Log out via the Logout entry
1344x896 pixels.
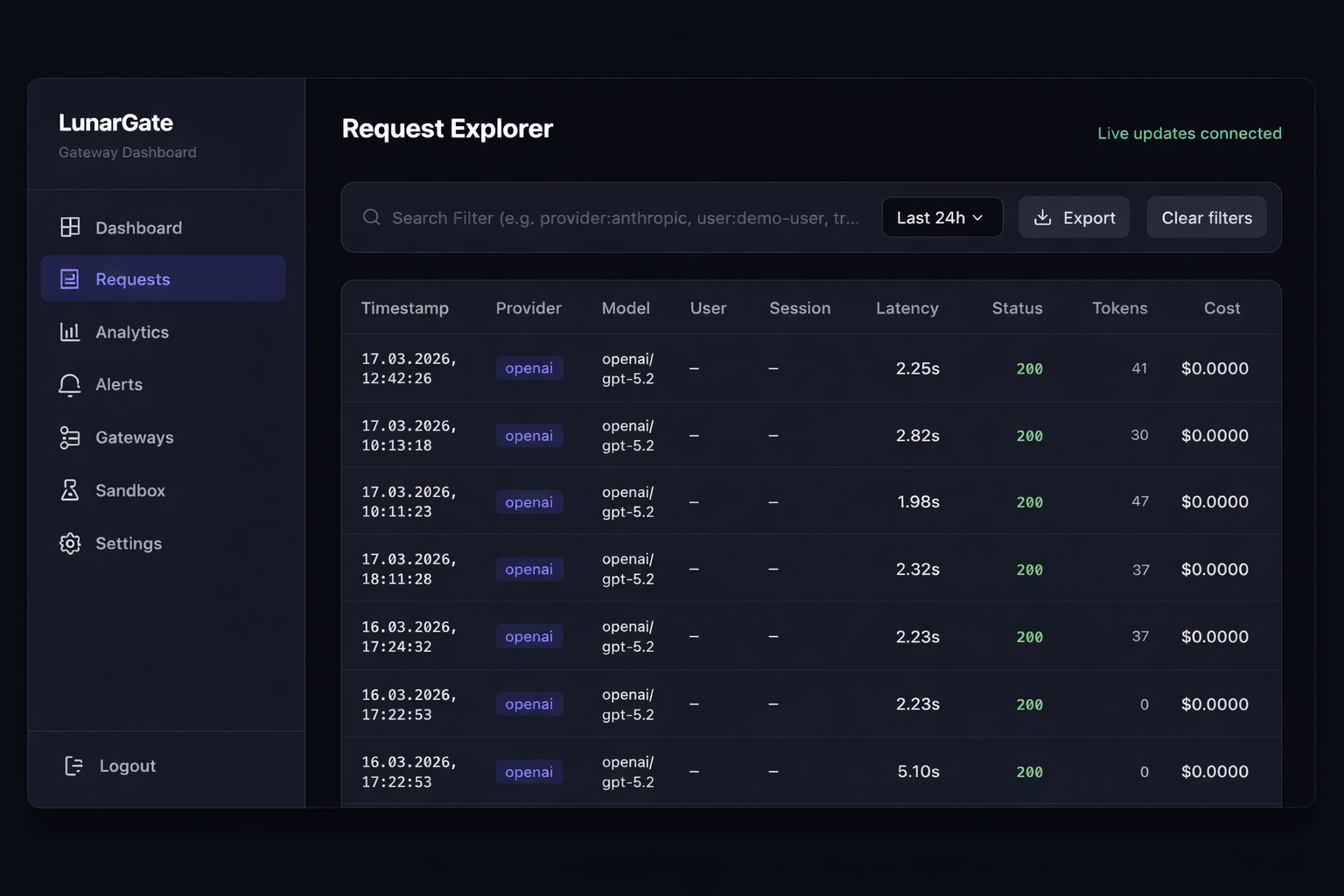(128, 765)
